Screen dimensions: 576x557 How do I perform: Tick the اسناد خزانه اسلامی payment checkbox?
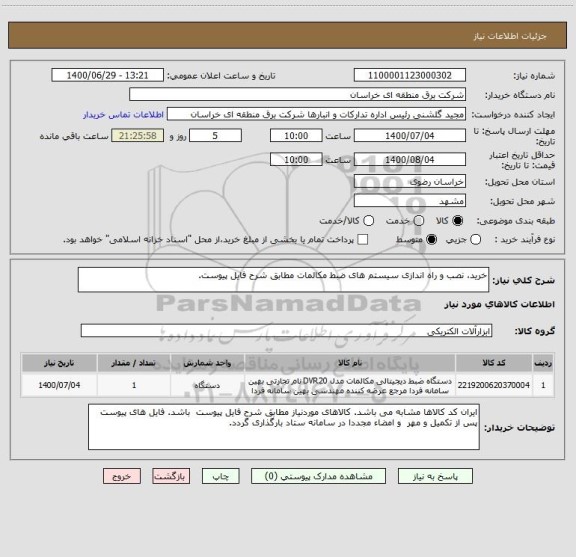click(x=363, y=240)
